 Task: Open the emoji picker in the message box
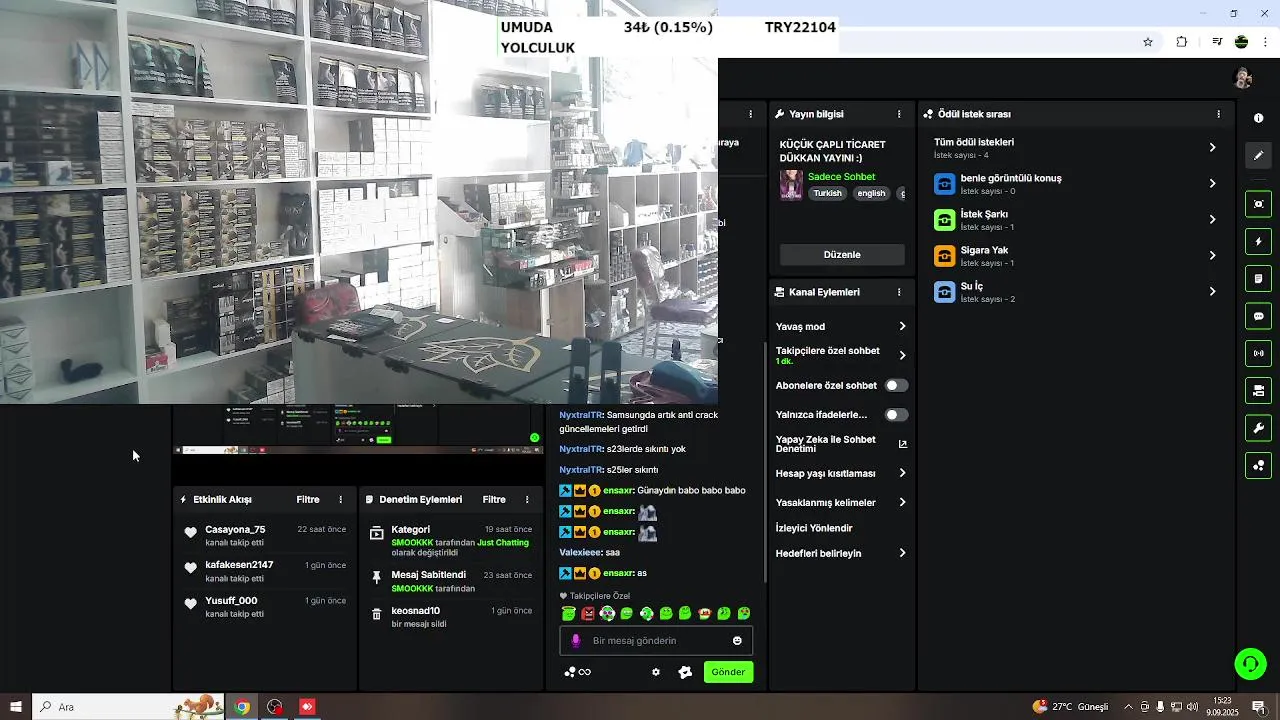coord(738,641)
